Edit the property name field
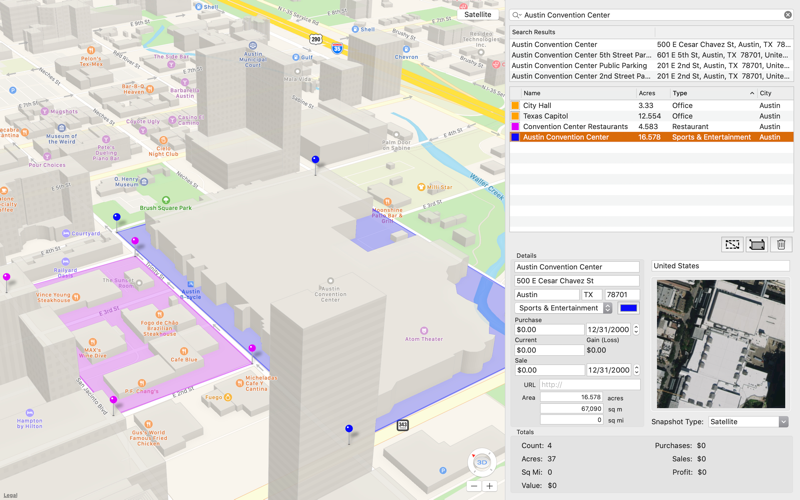Image resolution: width=800 pixels, height=500 pixels. pos(577,267)
